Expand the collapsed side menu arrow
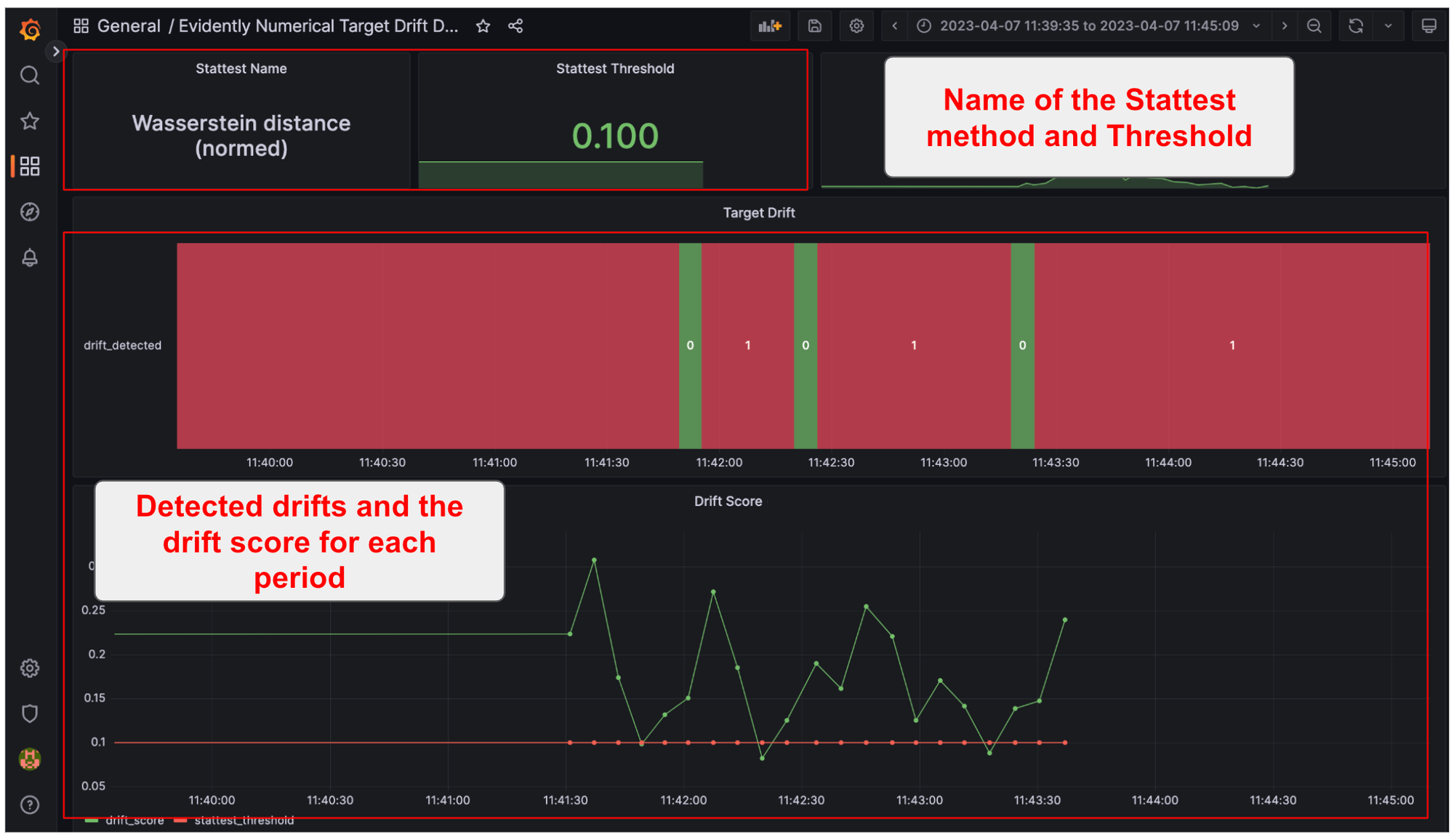The width and height of the screenshot is (1454, 840). coord(56,51)
